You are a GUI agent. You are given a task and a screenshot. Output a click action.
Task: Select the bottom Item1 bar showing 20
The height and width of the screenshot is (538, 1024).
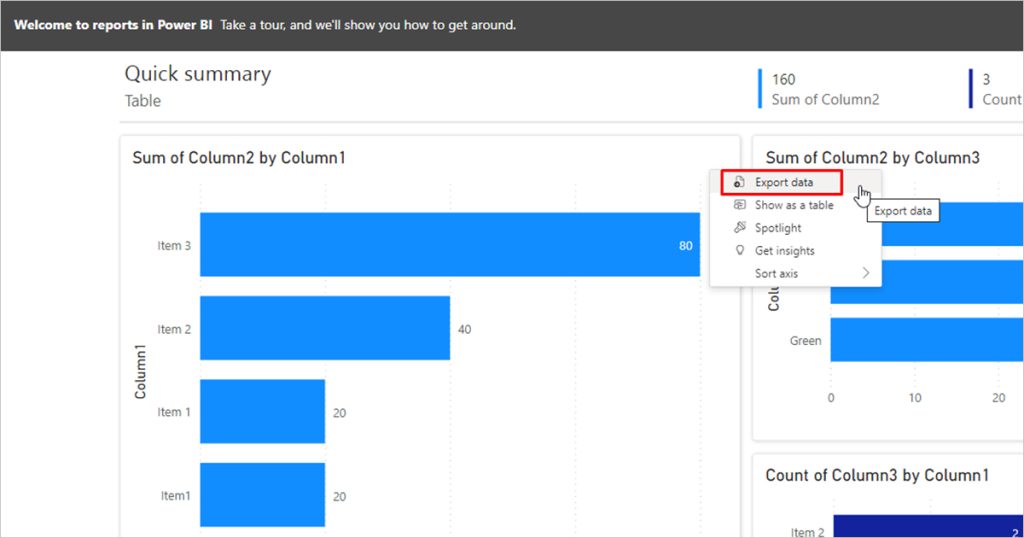[x=262, y=494]
